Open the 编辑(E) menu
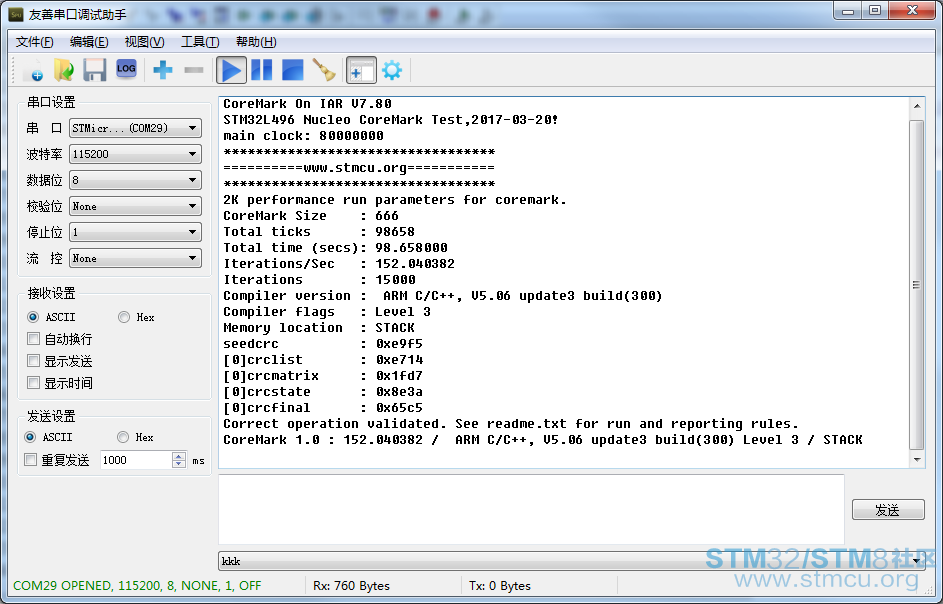 (89, 42)
